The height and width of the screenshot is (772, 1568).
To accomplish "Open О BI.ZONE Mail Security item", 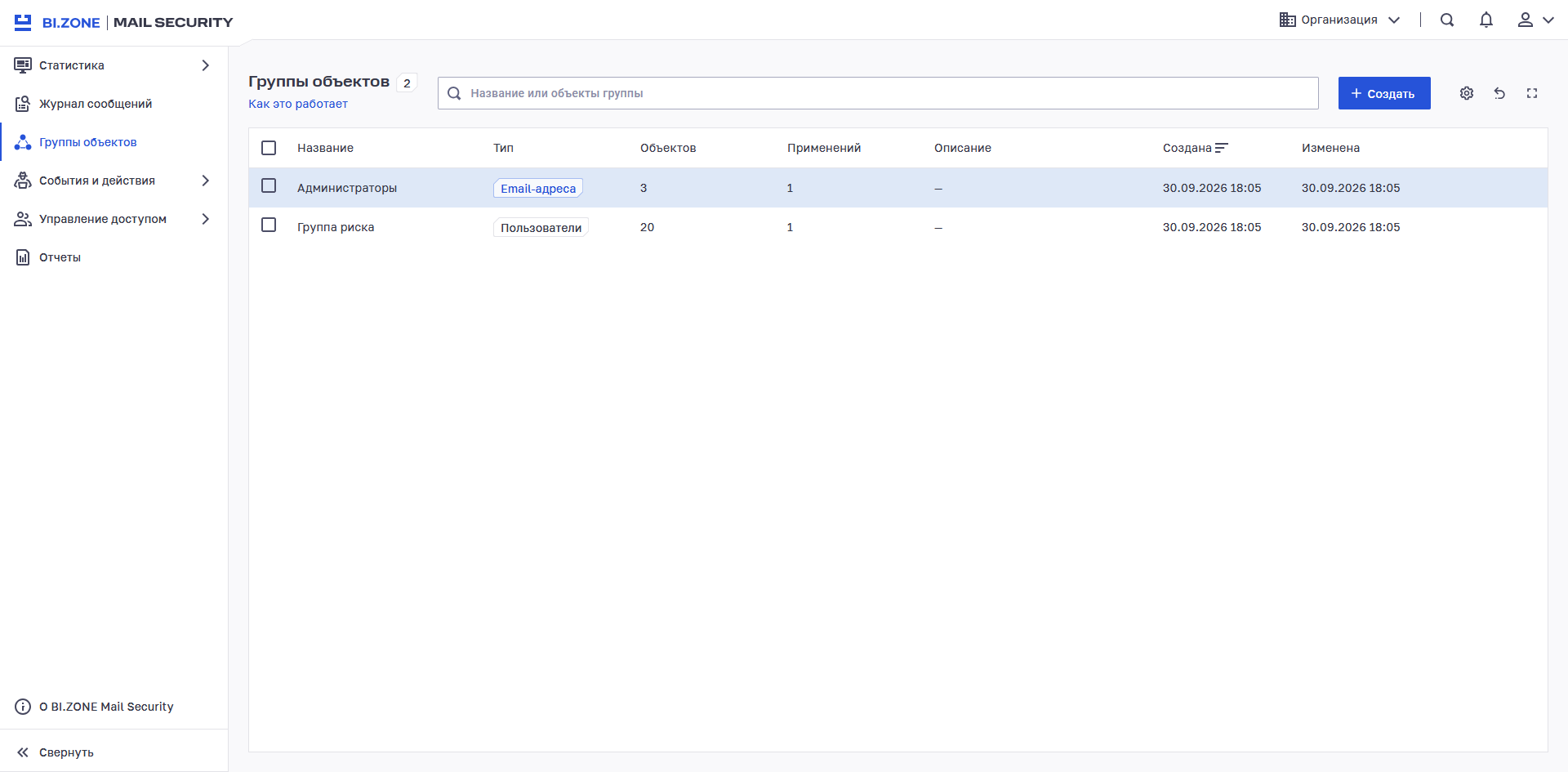I will pyautogui.click(x=114, y=707).
